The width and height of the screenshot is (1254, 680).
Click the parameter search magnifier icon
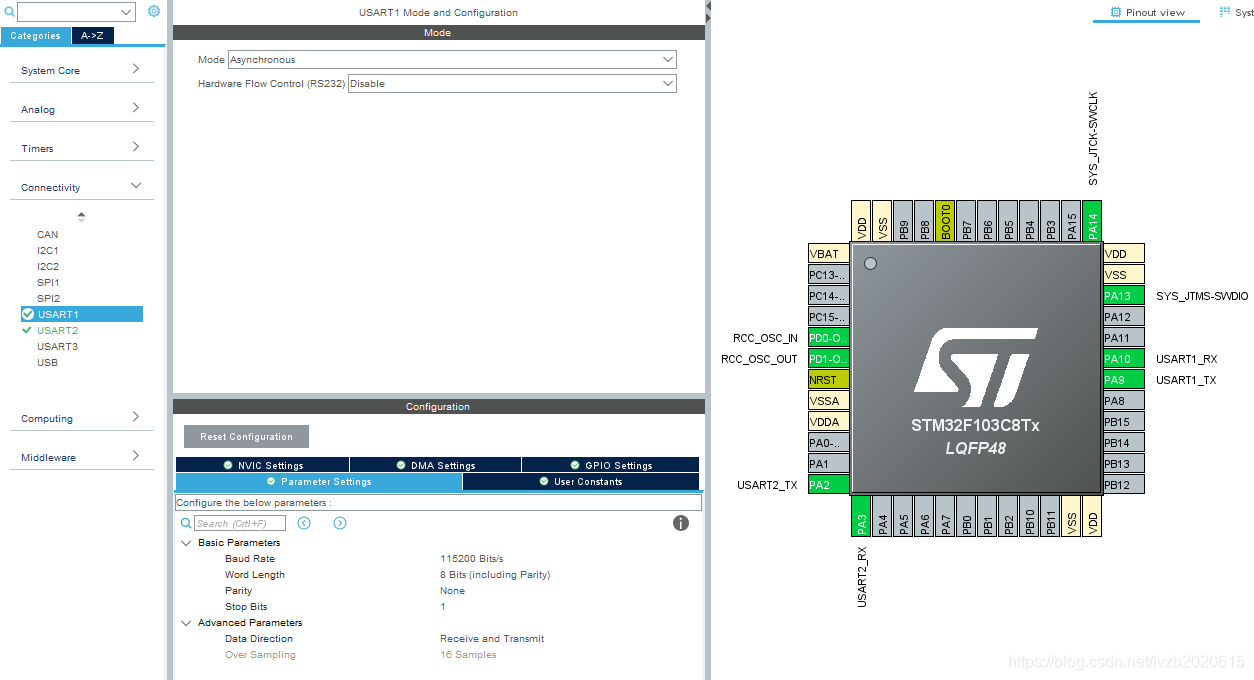point(186,523)
